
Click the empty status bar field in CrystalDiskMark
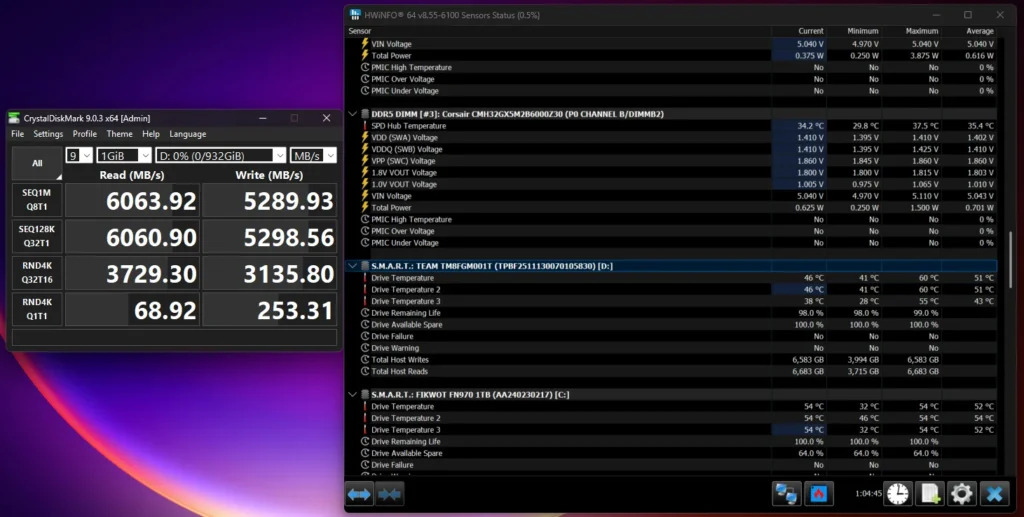(x=174, y=337)
